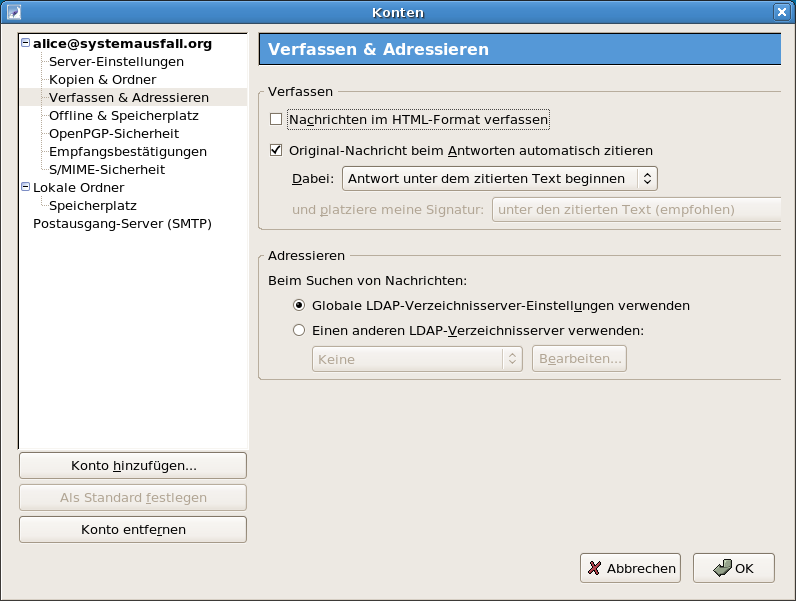The width and height of the screenshot is (796, 601).
Task: Select Einen anderen LDAP-Verzeichnisserver verwenden option
Action: (x=299, y=330)
